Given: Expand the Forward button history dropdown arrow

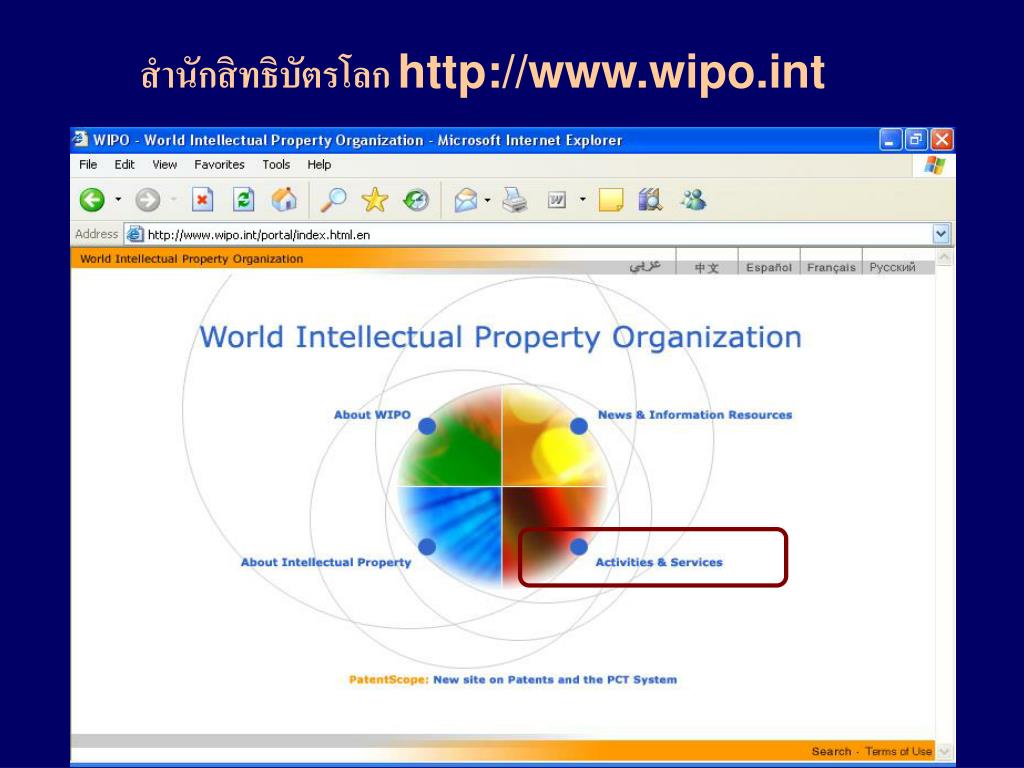Looking at the screenshot, I should click(x=174, y=199).
